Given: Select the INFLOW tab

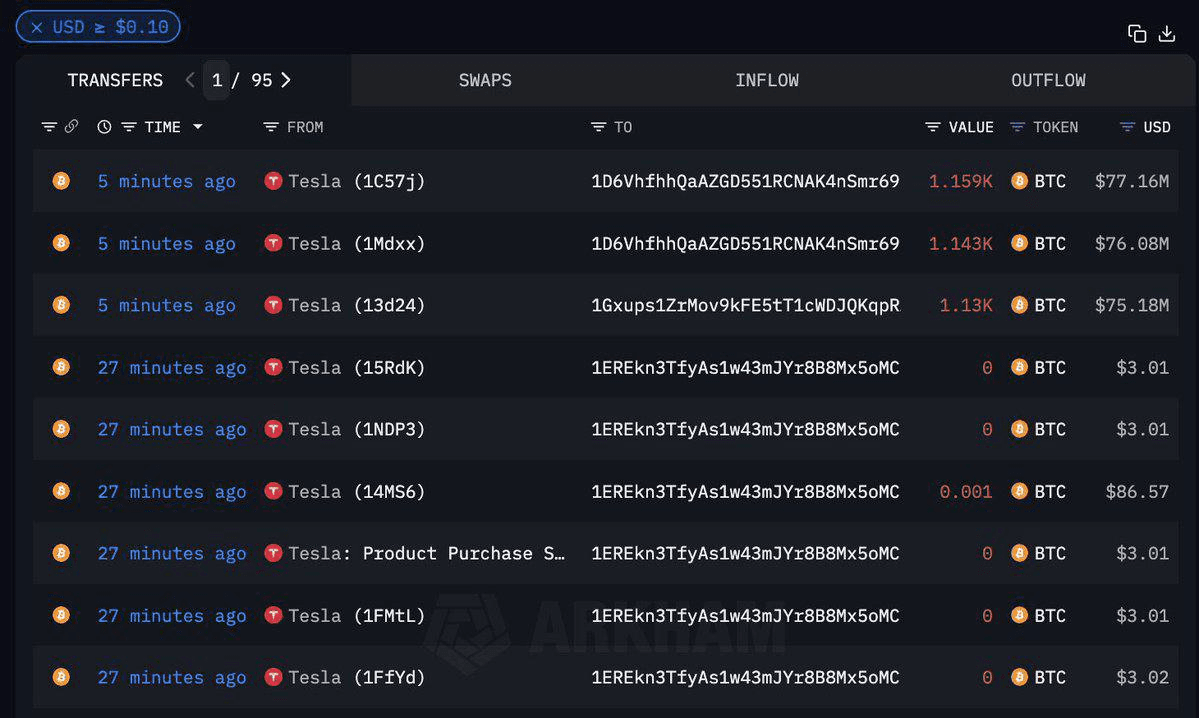Looking at the screenshot, I should click(767, 80).
